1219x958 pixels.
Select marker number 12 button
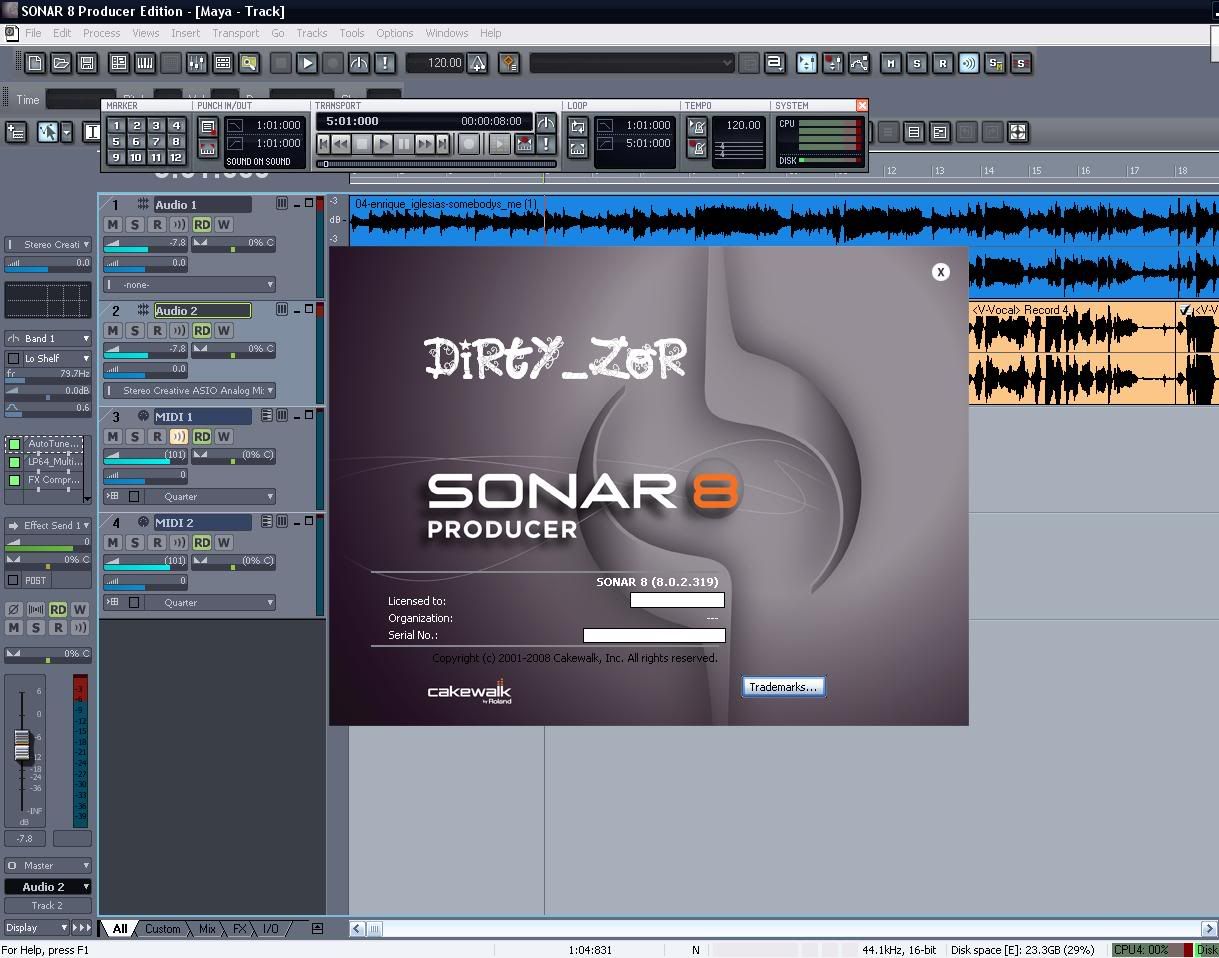(x=176, y=158)
